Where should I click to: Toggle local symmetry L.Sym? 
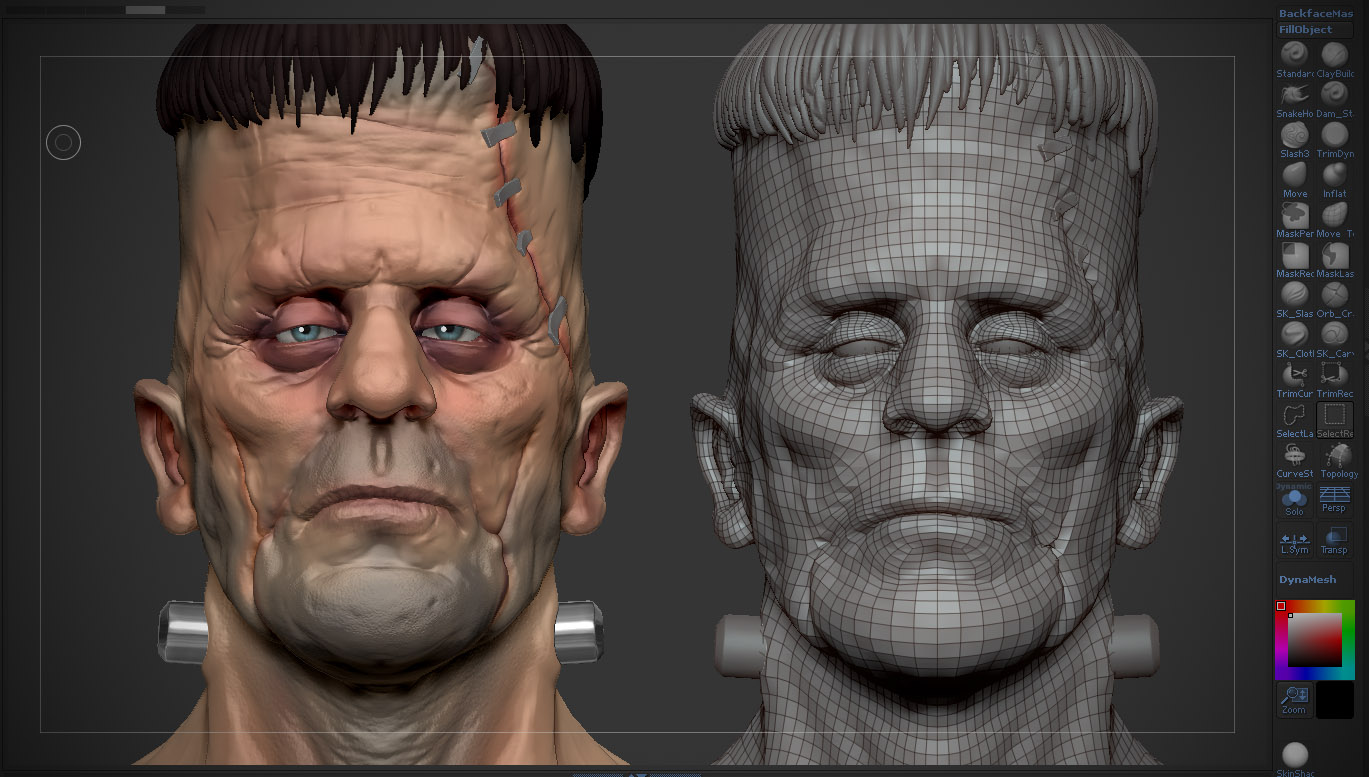(1295, 540)
